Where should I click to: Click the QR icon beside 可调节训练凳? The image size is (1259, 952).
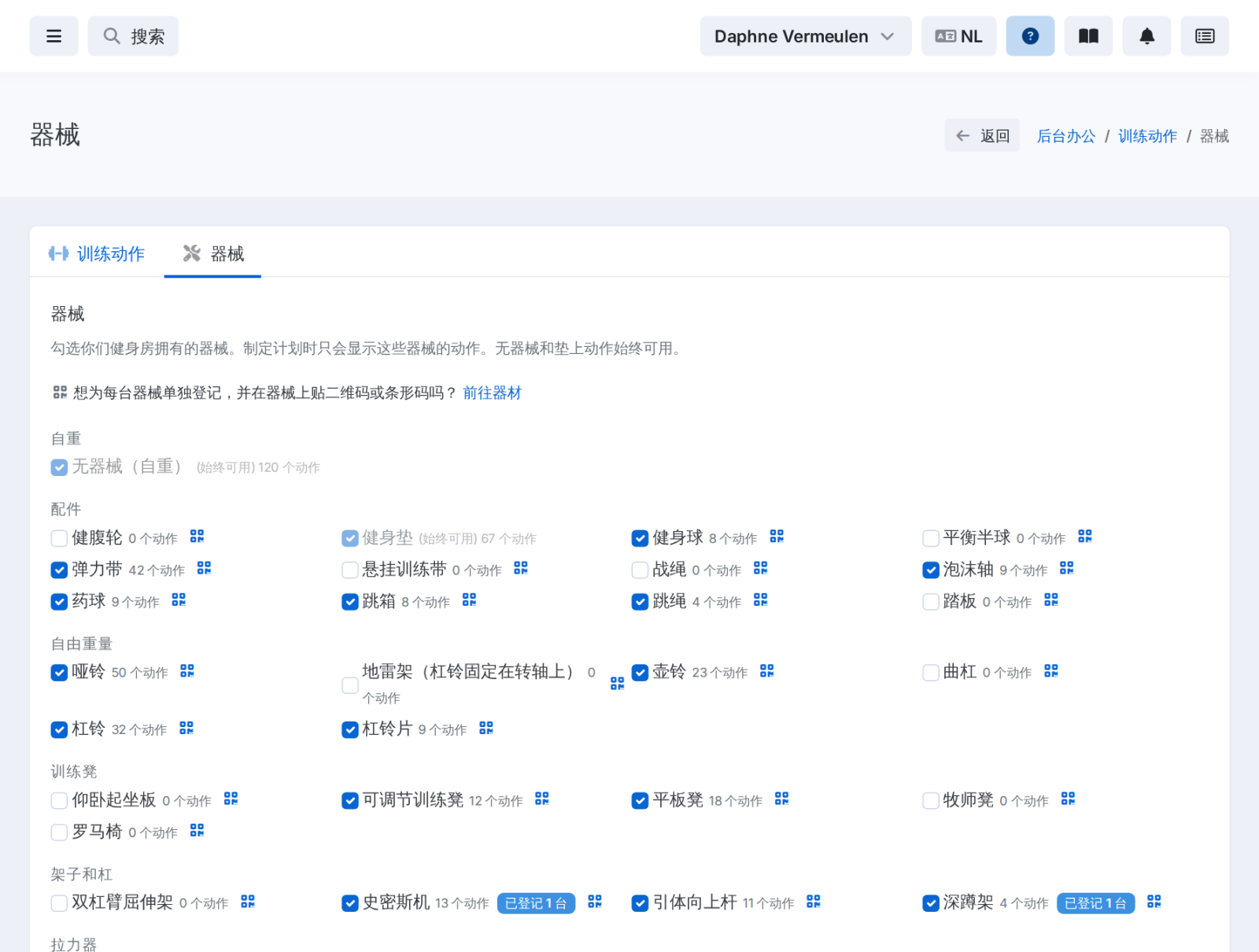tap(542, 799)
